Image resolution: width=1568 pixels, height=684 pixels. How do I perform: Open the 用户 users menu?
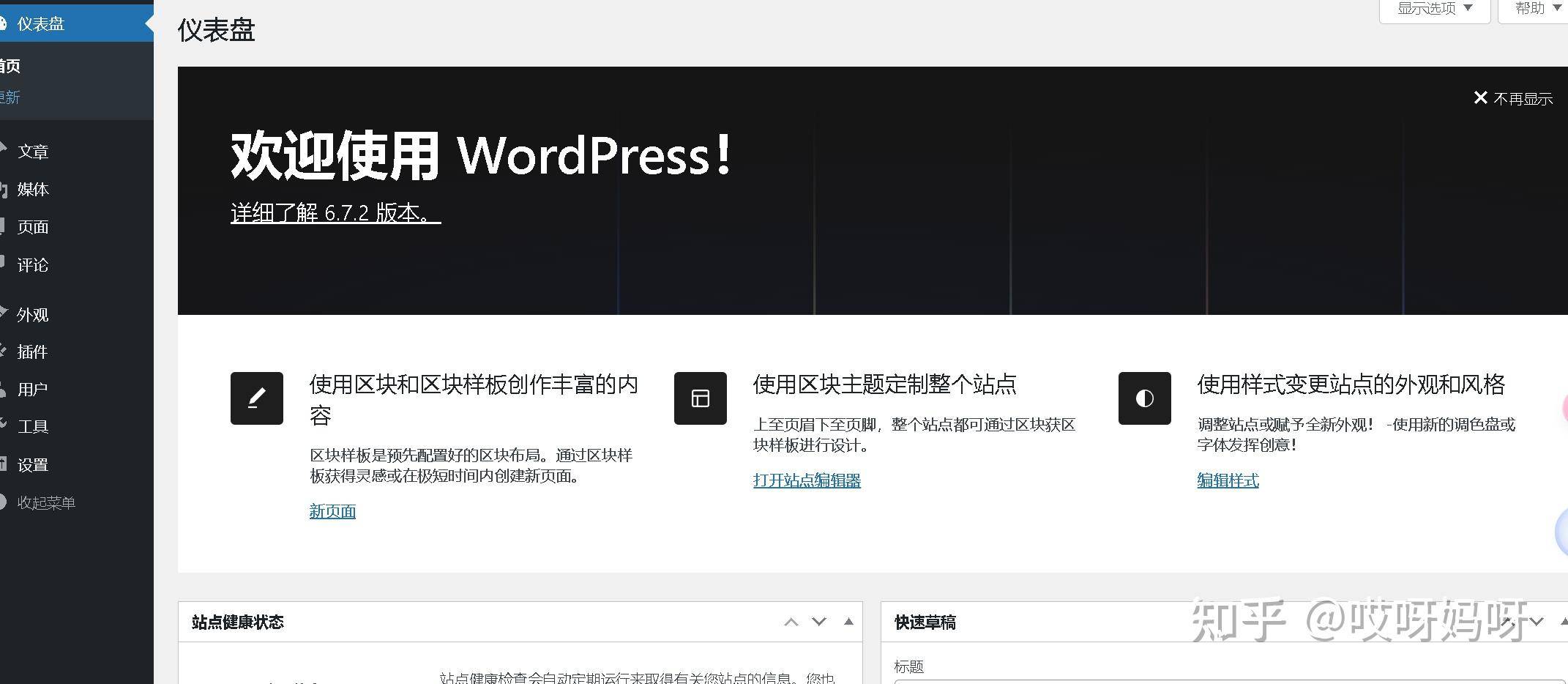coord(33,390)
